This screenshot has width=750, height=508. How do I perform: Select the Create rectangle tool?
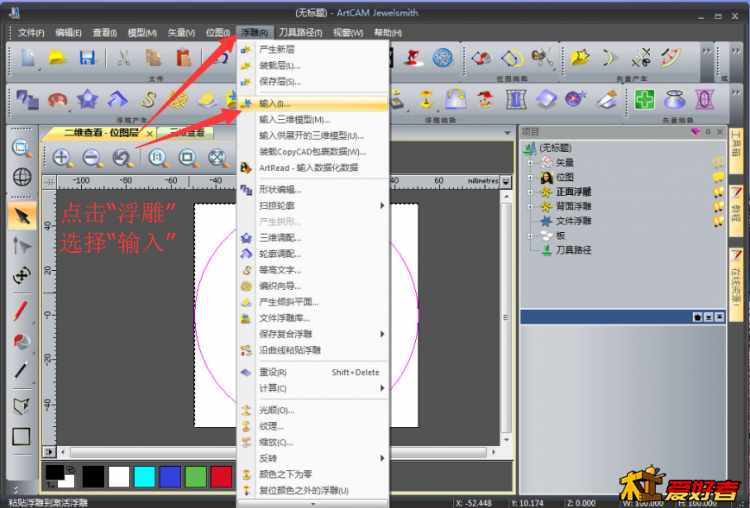pyautogui.click(x=21, y=436)
